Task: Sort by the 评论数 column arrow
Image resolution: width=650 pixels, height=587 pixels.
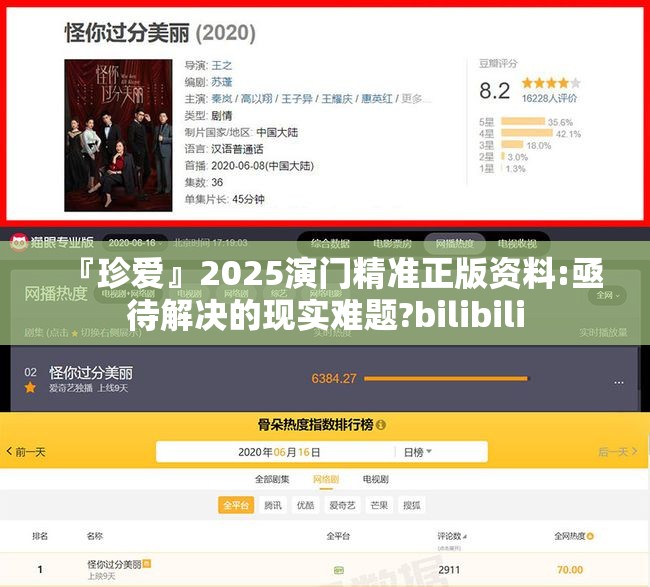Action: 465,537
